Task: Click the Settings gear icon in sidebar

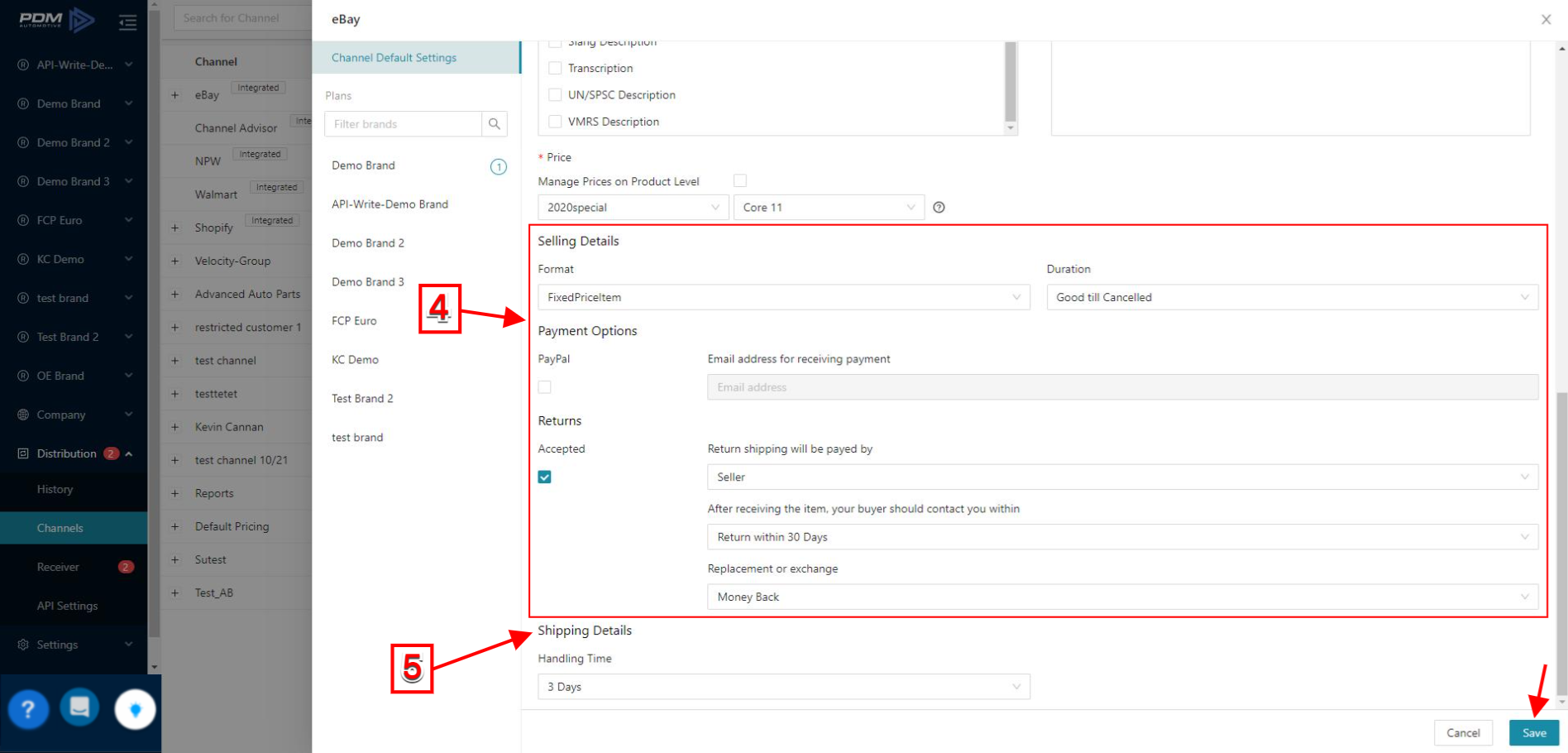Action: [23, 645]
